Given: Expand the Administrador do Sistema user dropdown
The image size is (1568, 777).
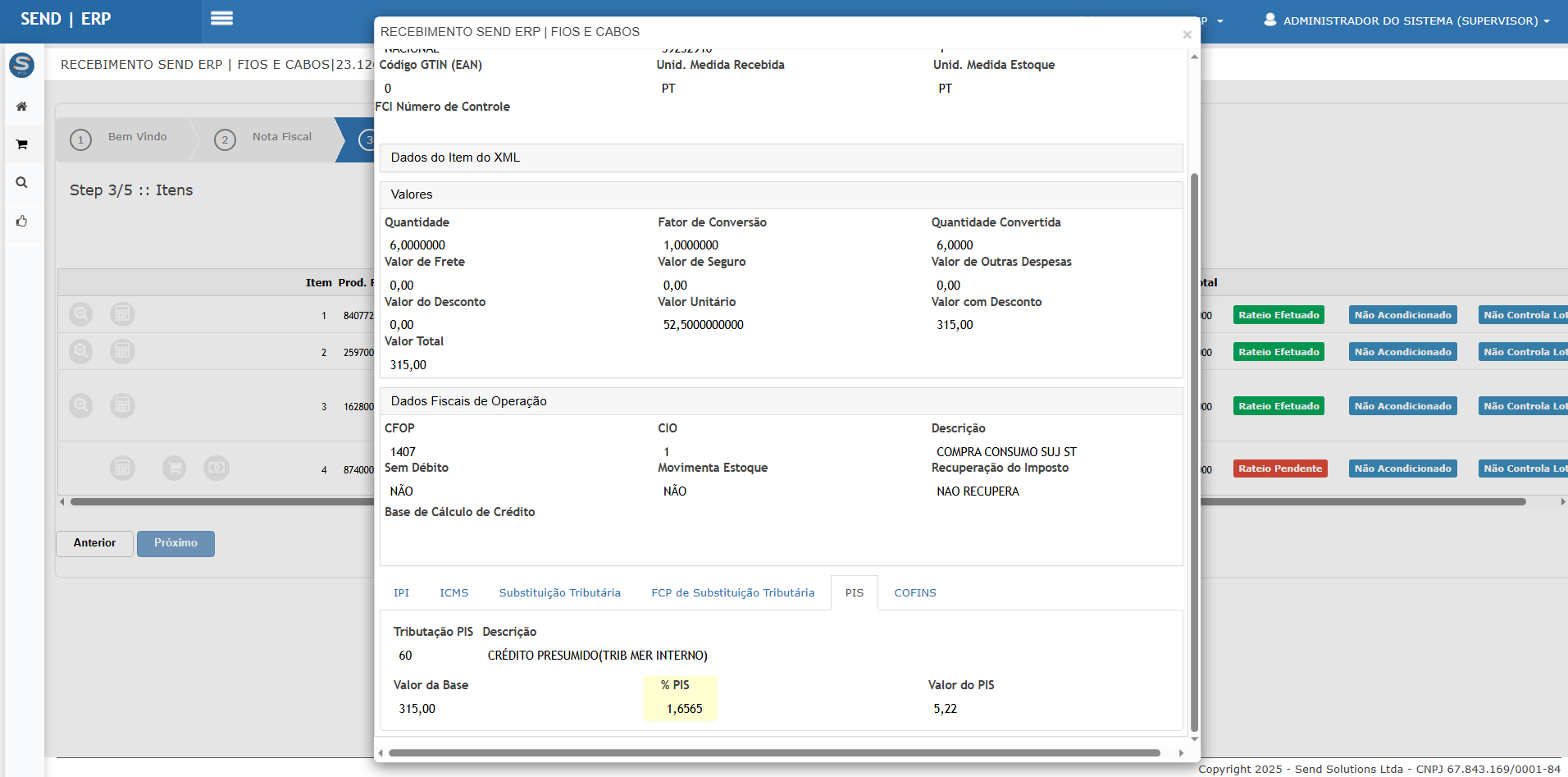Looking at the screenshot, I should (x=1406, y=21).
